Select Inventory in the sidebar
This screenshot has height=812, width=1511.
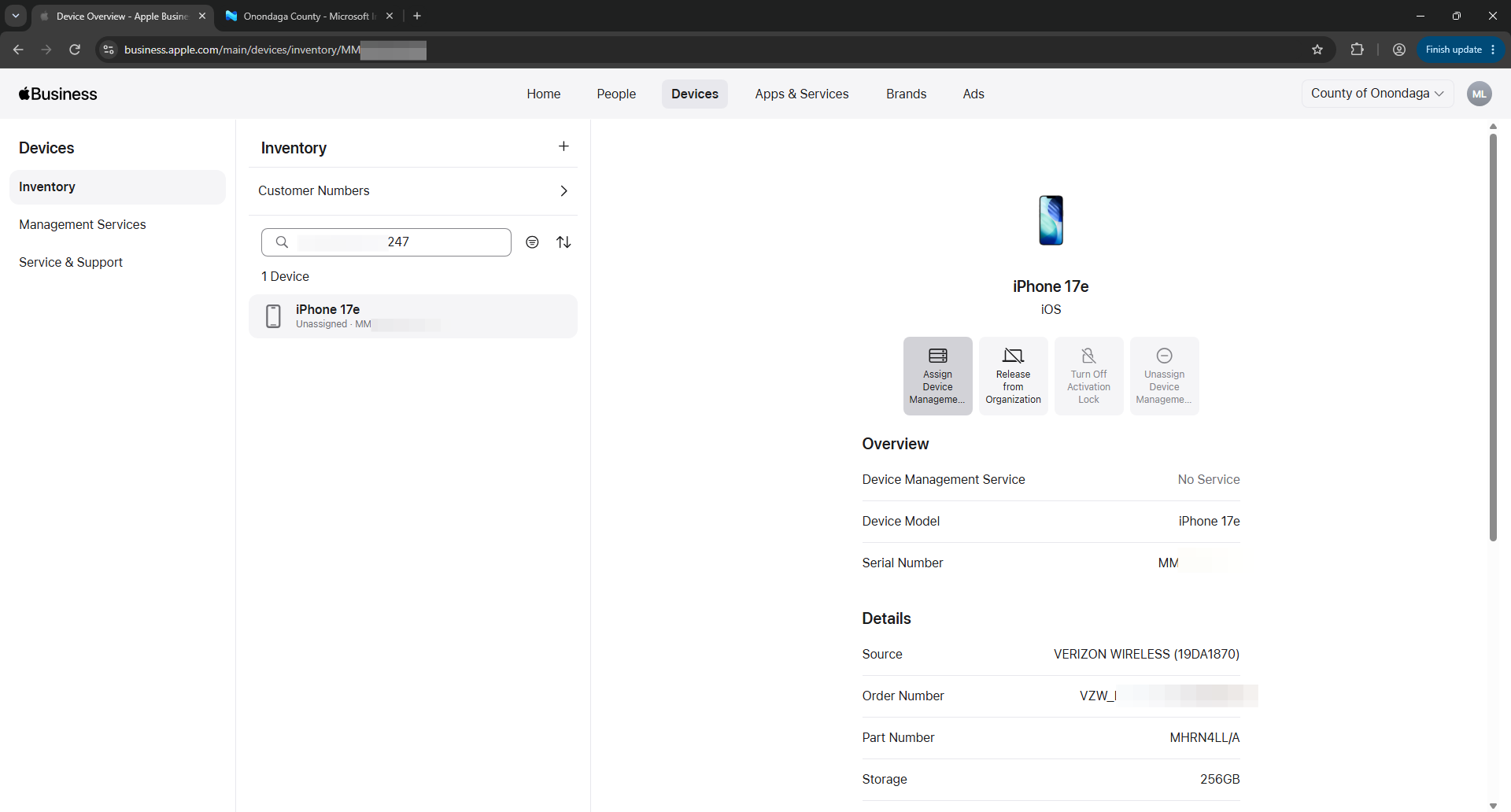click(x=117, y=187)
